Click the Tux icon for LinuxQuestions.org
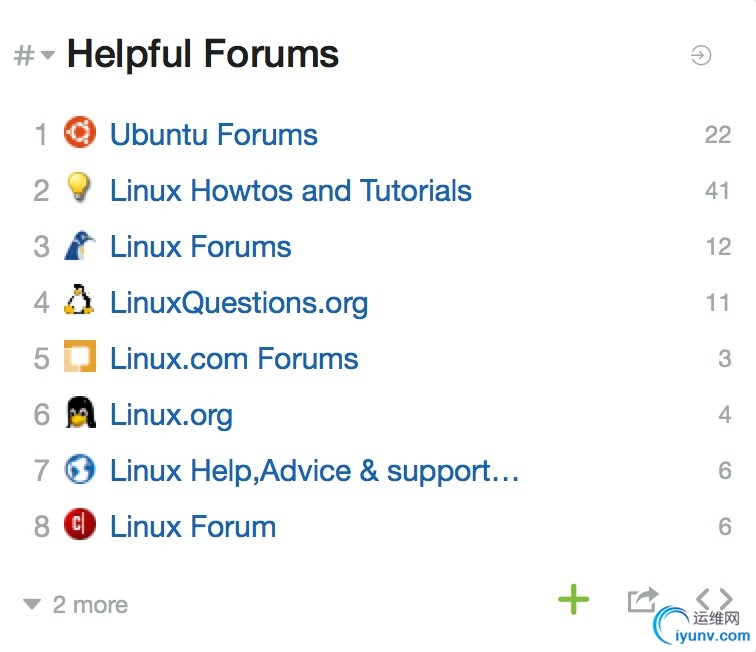The height and width of the screenshot is (652, 756). point(79,301)
